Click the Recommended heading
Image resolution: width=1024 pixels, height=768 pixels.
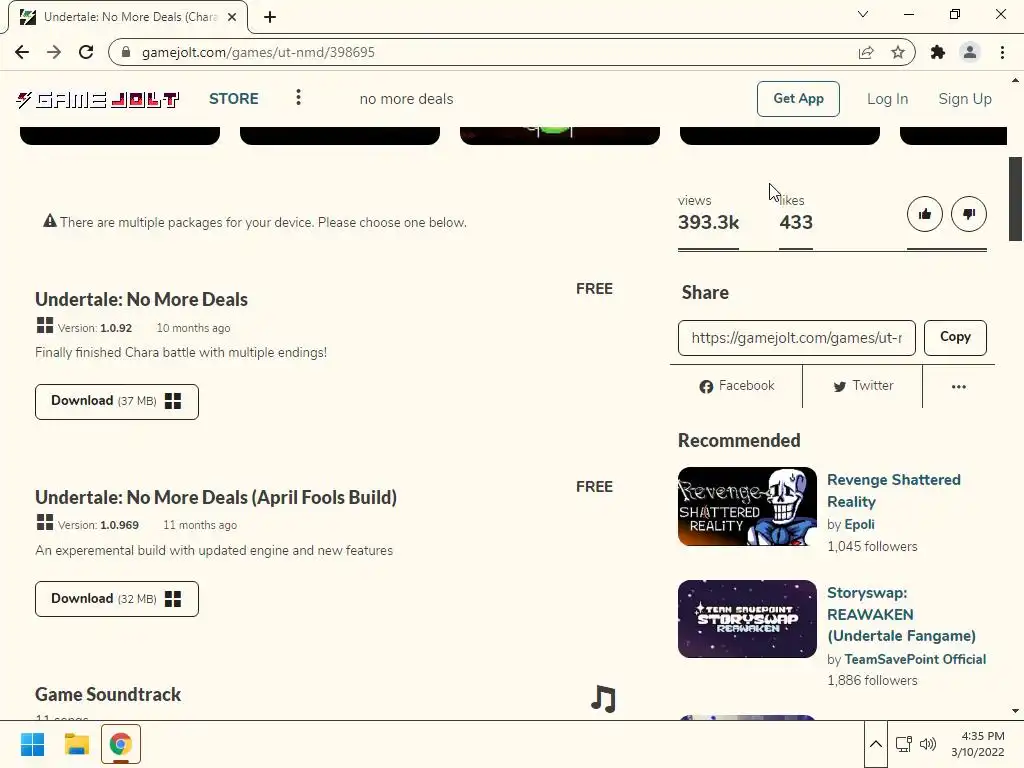(739, 440)
